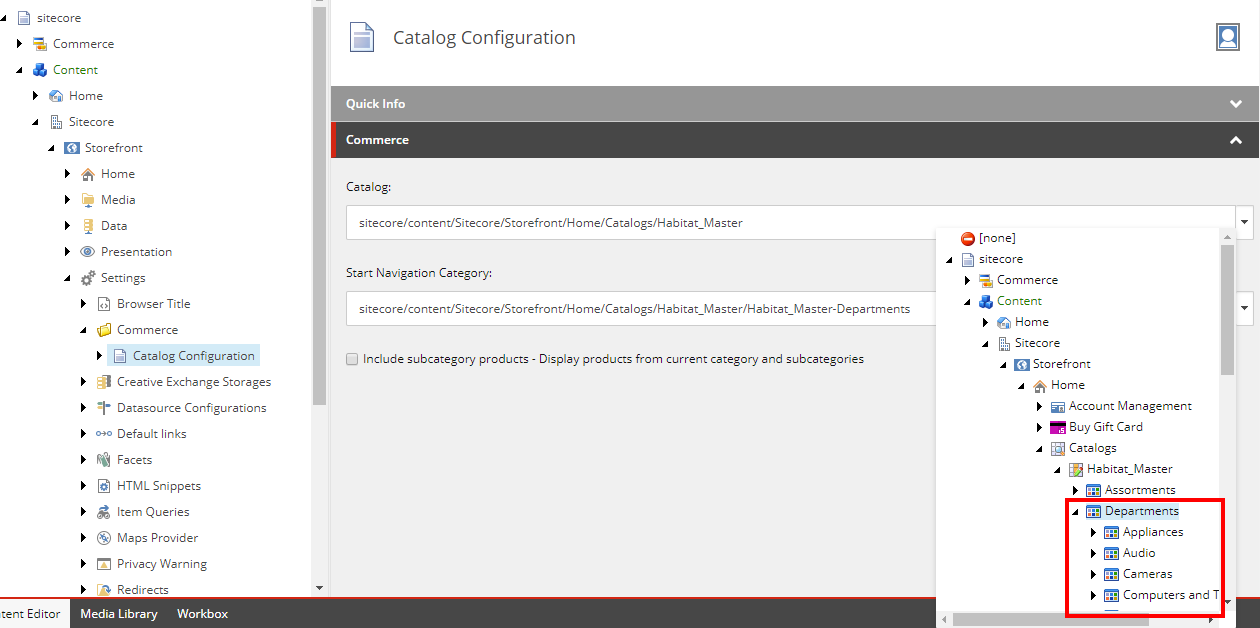Viewport: 1260px width, 628px height.
Task: Open the Catalog field dropdown arrow
Action: point(1244,221)
